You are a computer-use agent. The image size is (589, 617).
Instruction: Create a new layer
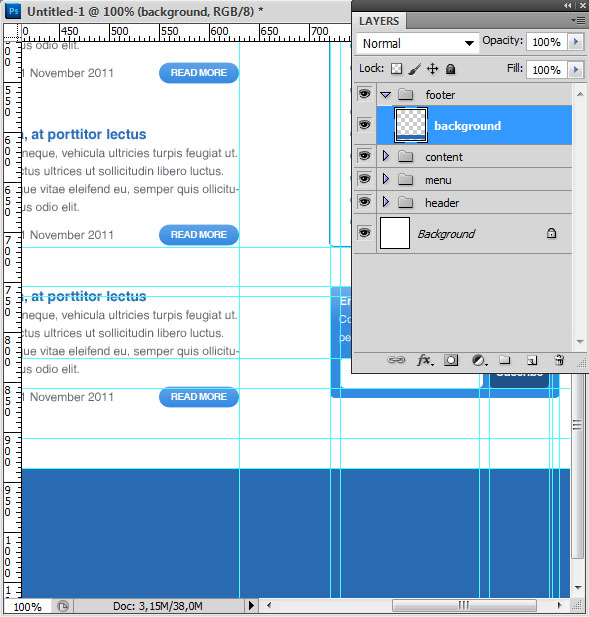pyautogui.click(x=532, y=360)
